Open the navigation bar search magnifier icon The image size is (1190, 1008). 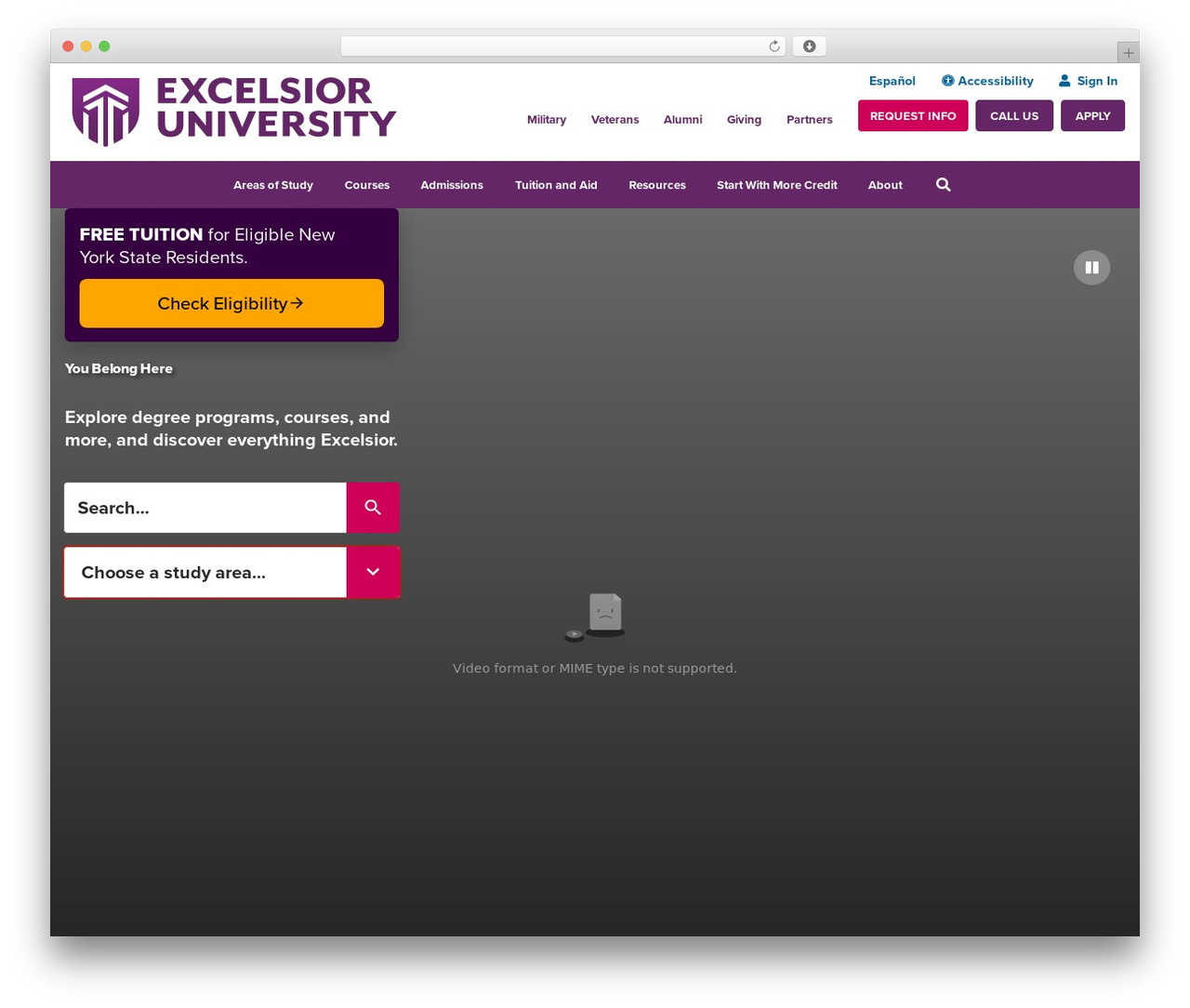[x=943, y=185]
